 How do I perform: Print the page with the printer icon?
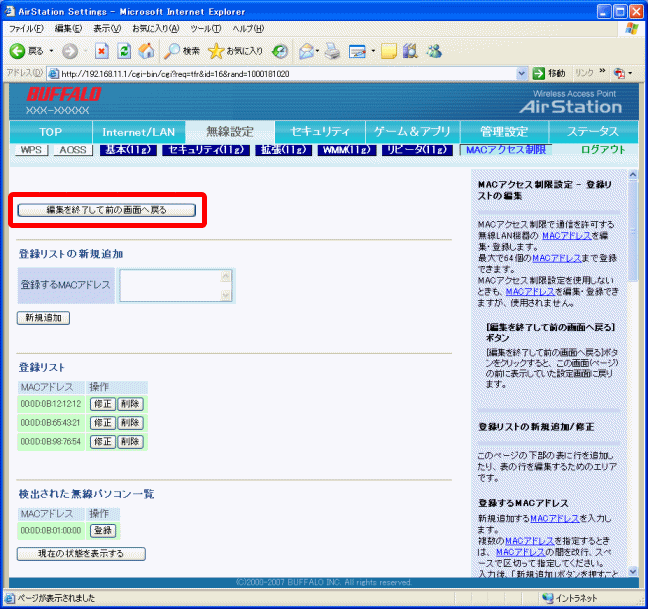(332, 51)
